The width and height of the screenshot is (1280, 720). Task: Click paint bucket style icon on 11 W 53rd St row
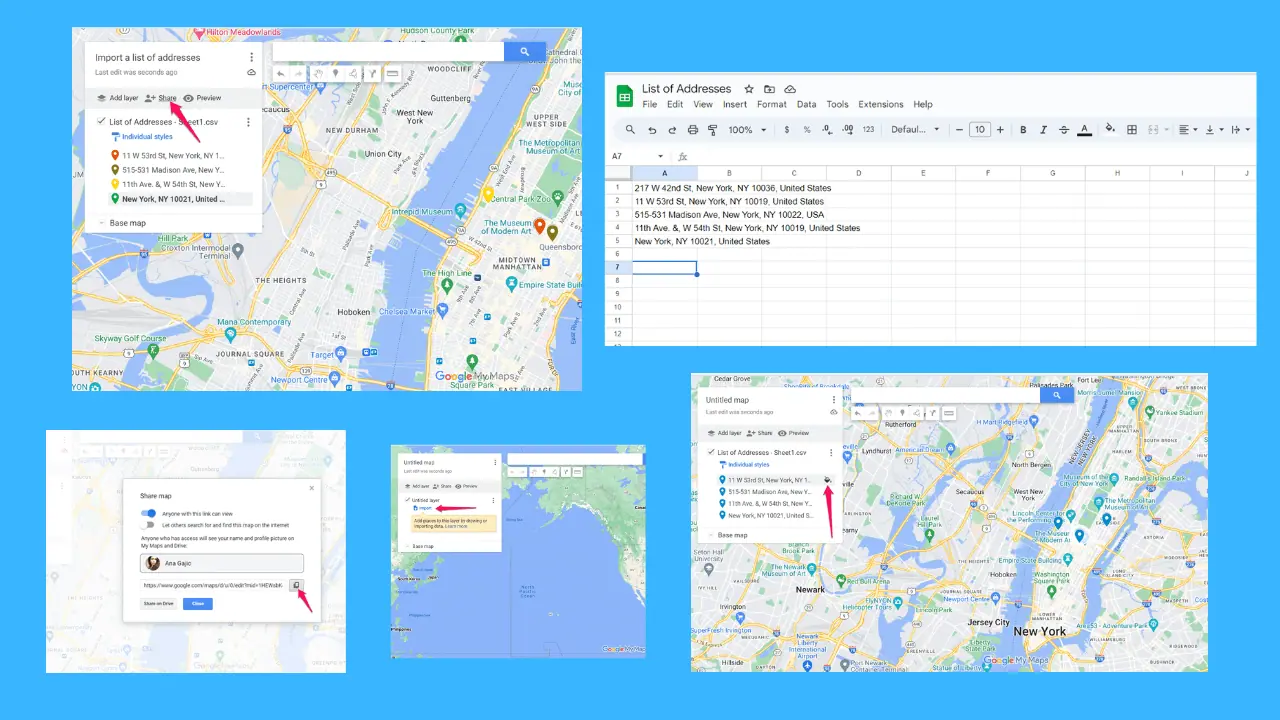(x=828, y=480)
